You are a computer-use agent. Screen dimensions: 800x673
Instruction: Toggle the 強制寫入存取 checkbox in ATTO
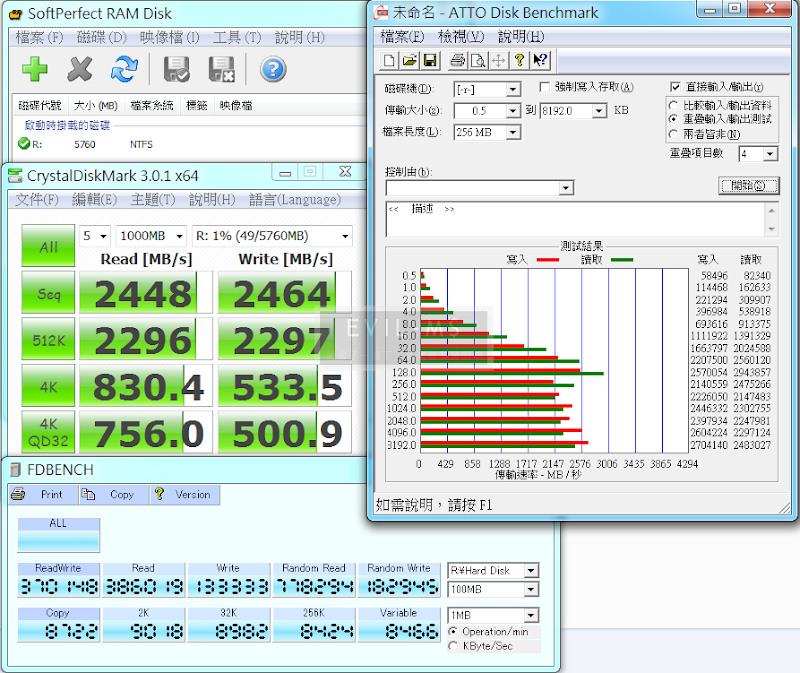[544, 87]
